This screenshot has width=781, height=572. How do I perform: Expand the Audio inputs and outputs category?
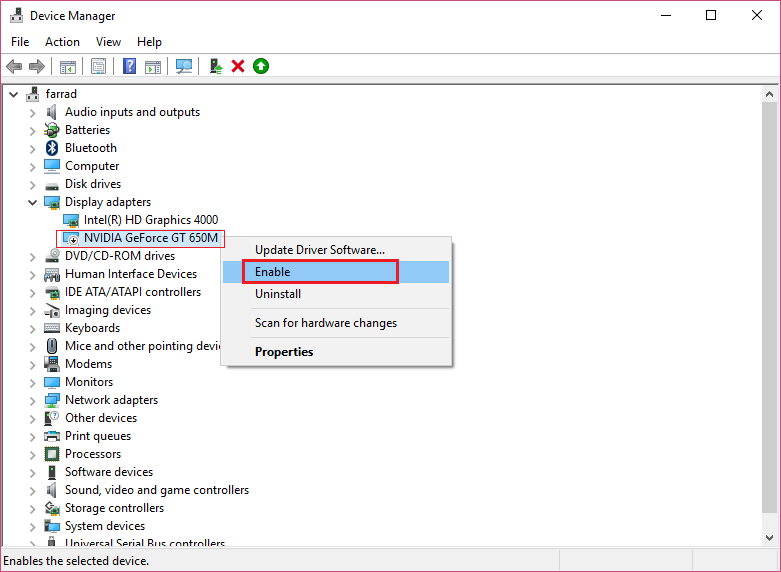[x=33, y=113]
